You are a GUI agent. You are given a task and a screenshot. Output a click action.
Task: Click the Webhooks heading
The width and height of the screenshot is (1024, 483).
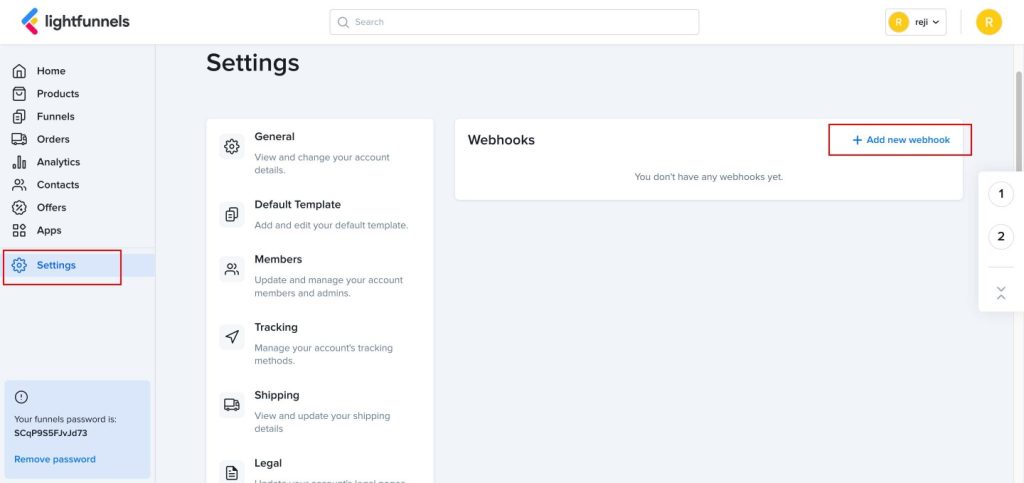pyautogui.click(x=501, y=140)
